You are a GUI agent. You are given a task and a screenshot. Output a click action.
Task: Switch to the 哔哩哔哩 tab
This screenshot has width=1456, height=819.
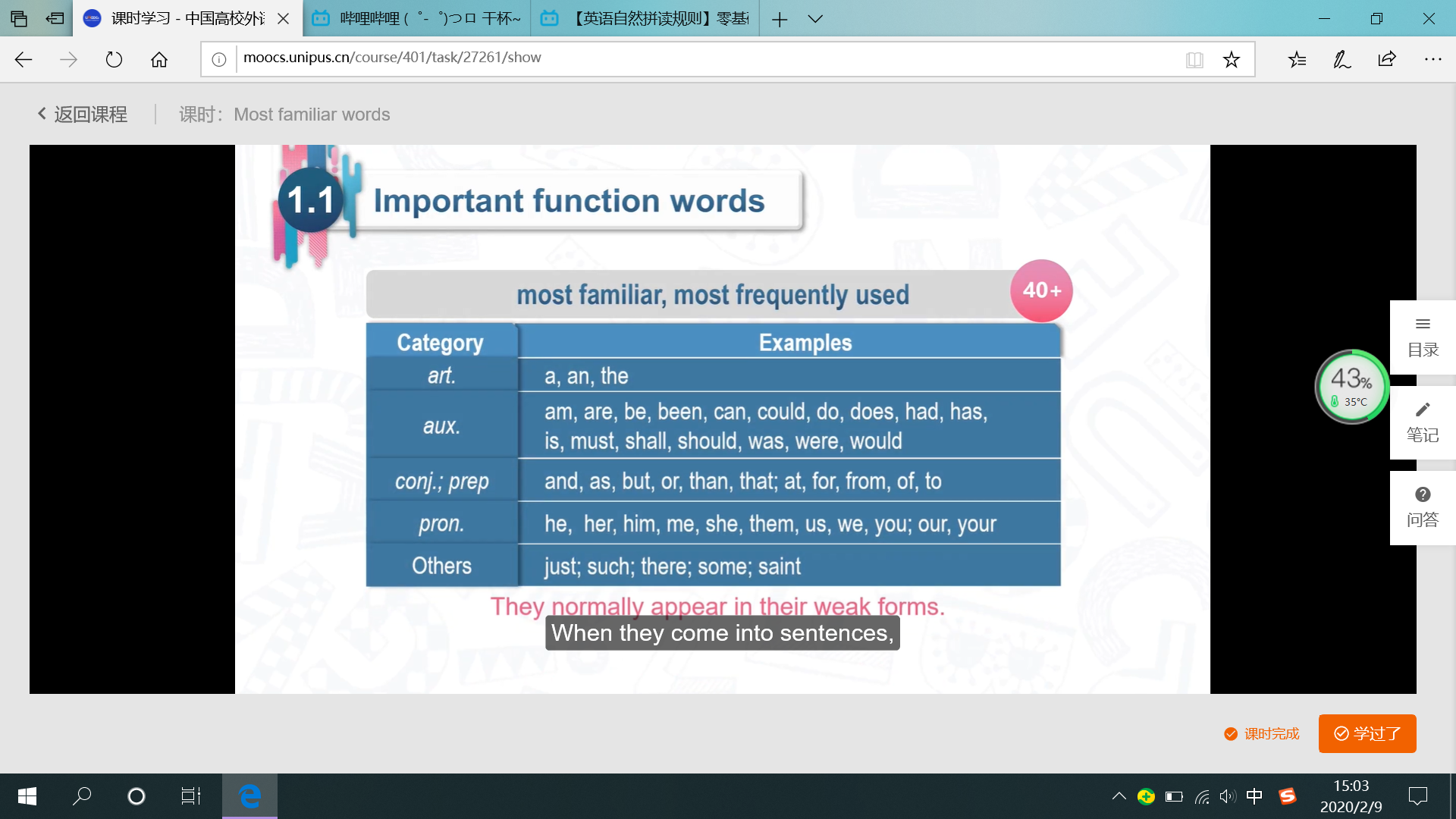(417, 19)
